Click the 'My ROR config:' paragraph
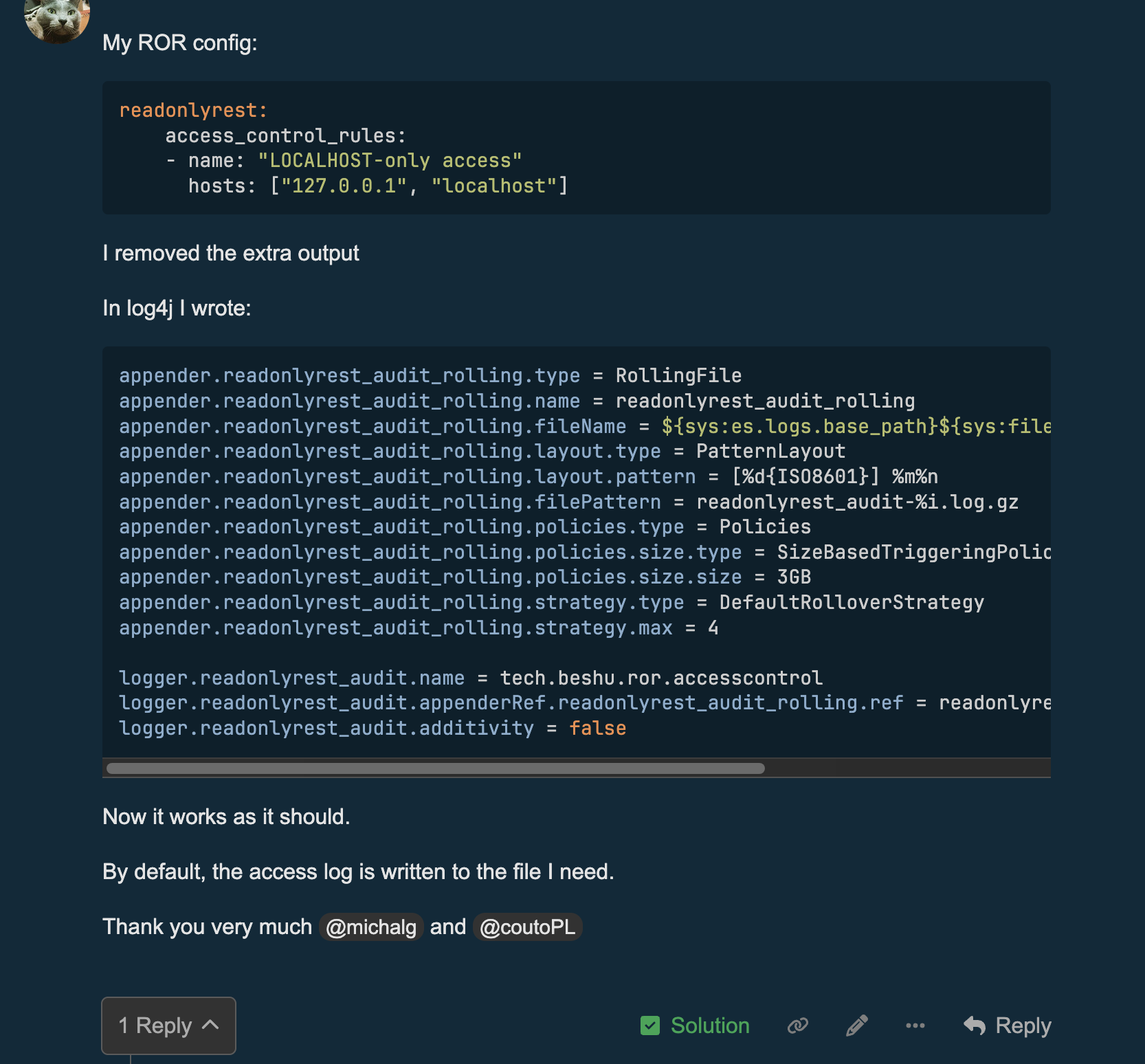 click(x=179, y=43)
